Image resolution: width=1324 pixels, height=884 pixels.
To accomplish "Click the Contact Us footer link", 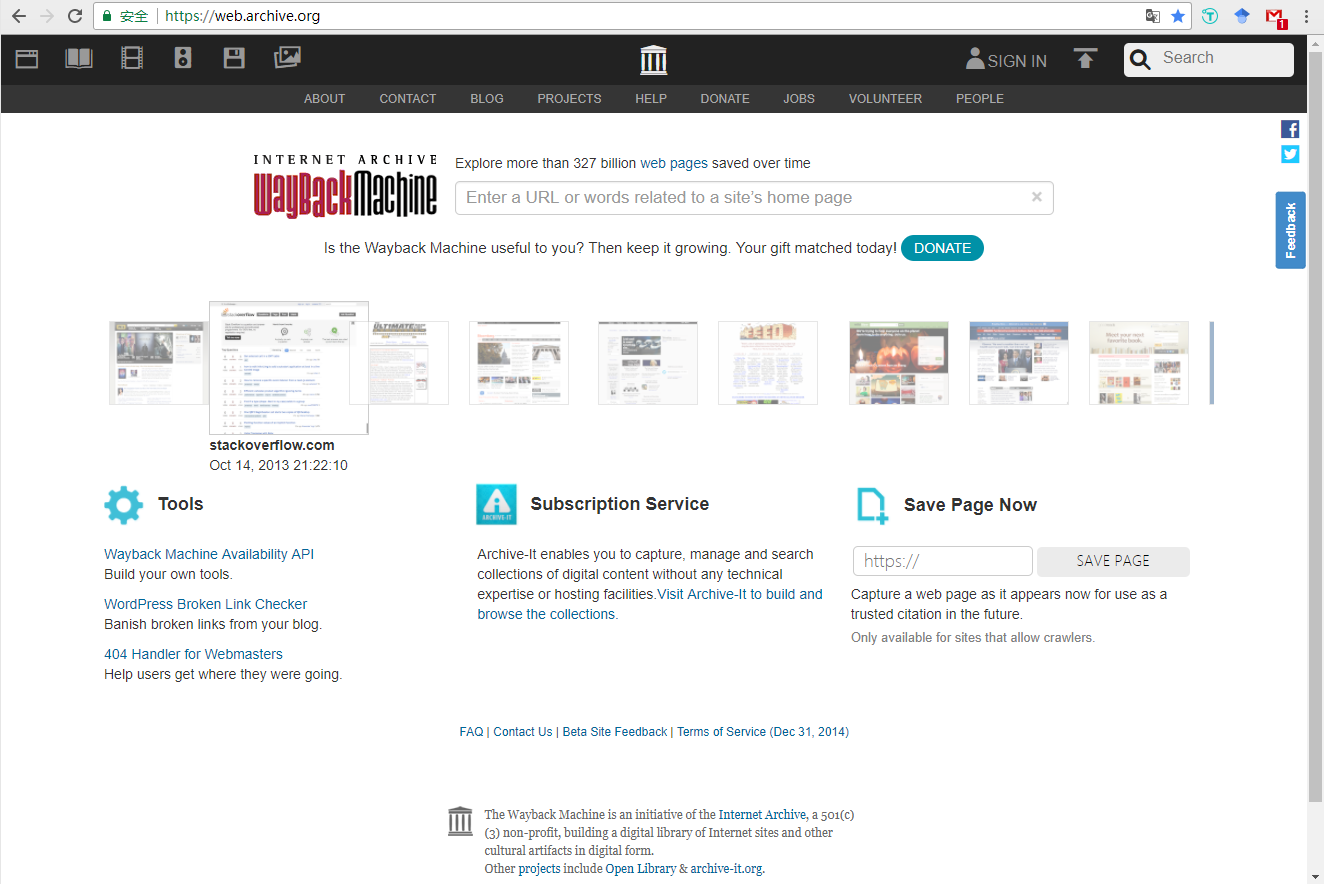I will click(x=523, y=732).
